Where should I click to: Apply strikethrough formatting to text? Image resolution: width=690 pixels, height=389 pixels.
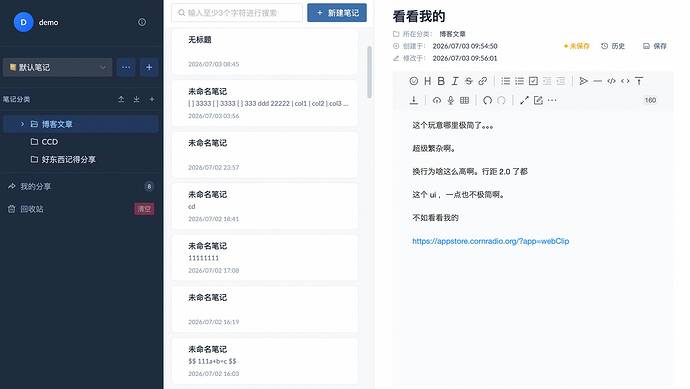pyautogui.click(x=469, y=81)
